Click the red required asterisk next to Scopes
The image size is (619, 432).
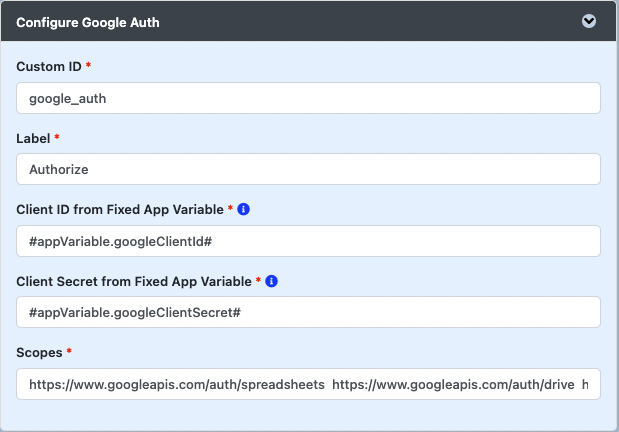[69, 351]
